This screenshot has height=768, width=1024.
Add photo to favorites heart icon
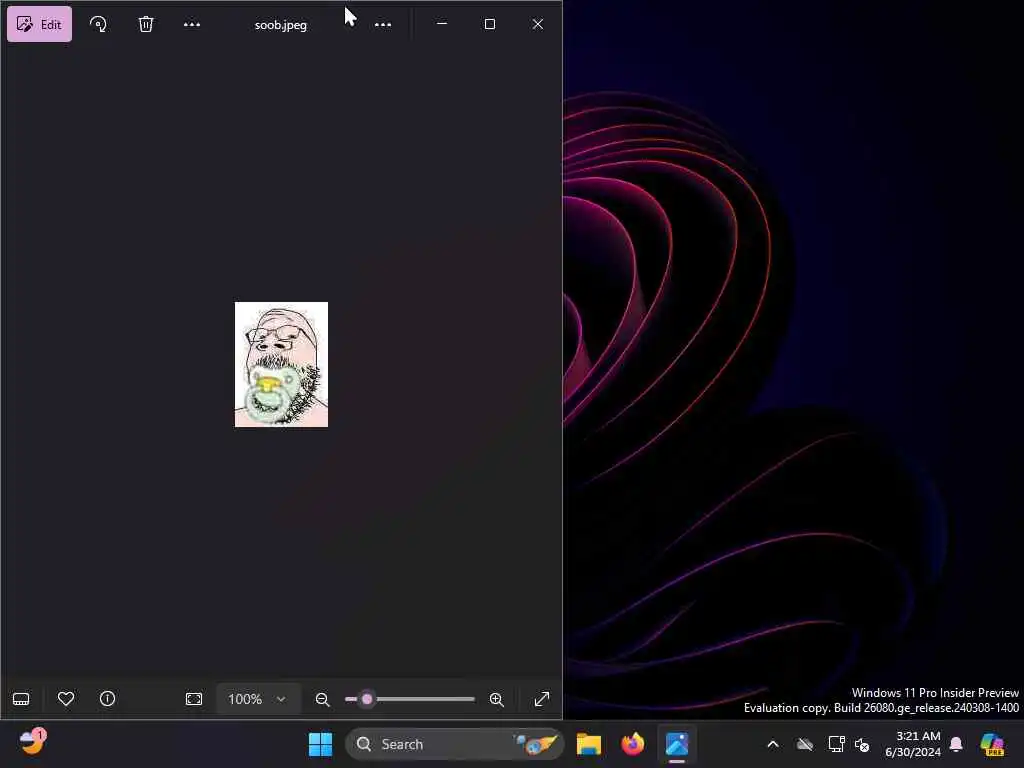click(66, 699)
